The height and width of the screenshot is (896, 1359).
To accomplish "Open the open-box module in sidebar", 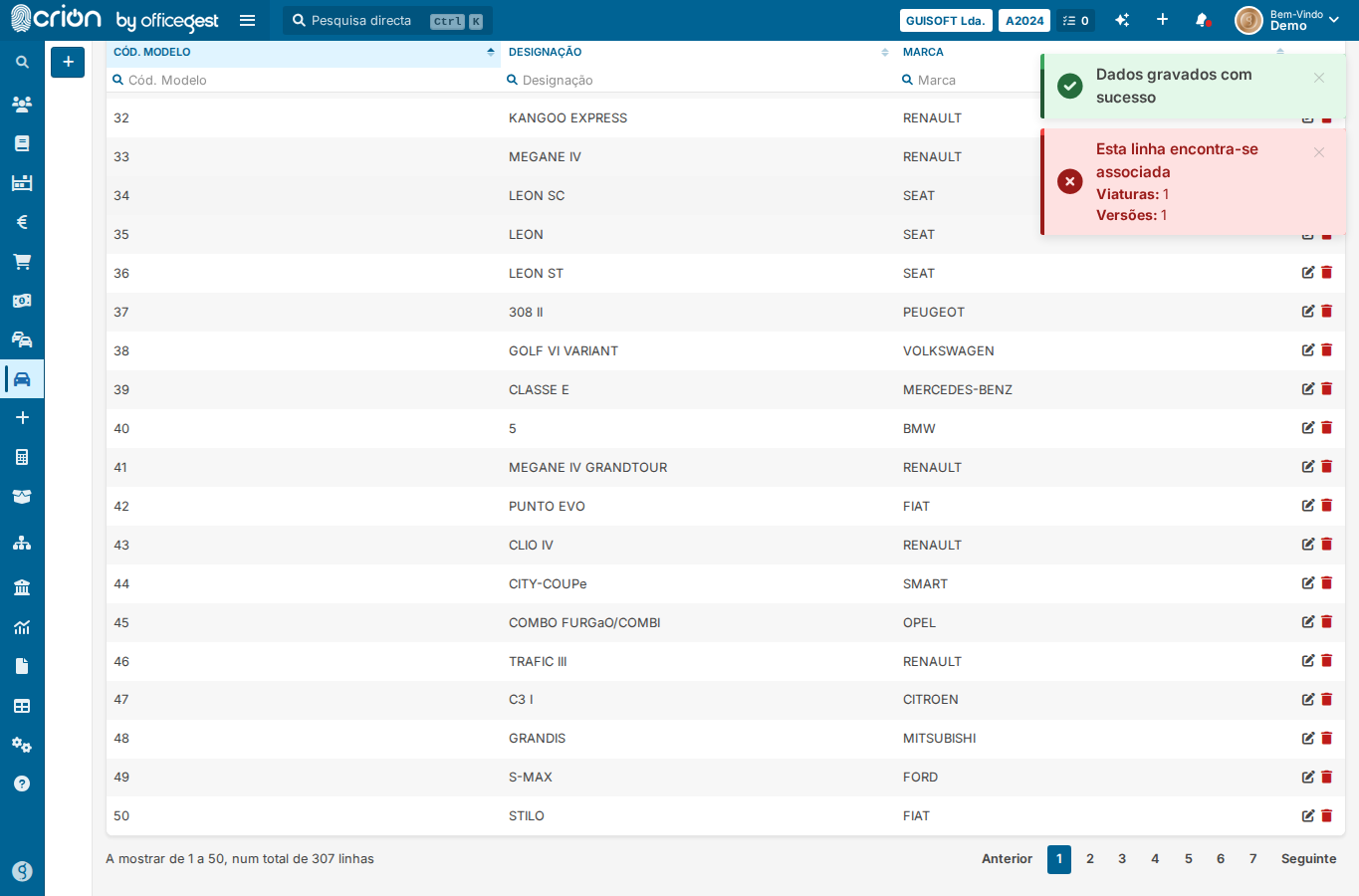I will 22,496.
